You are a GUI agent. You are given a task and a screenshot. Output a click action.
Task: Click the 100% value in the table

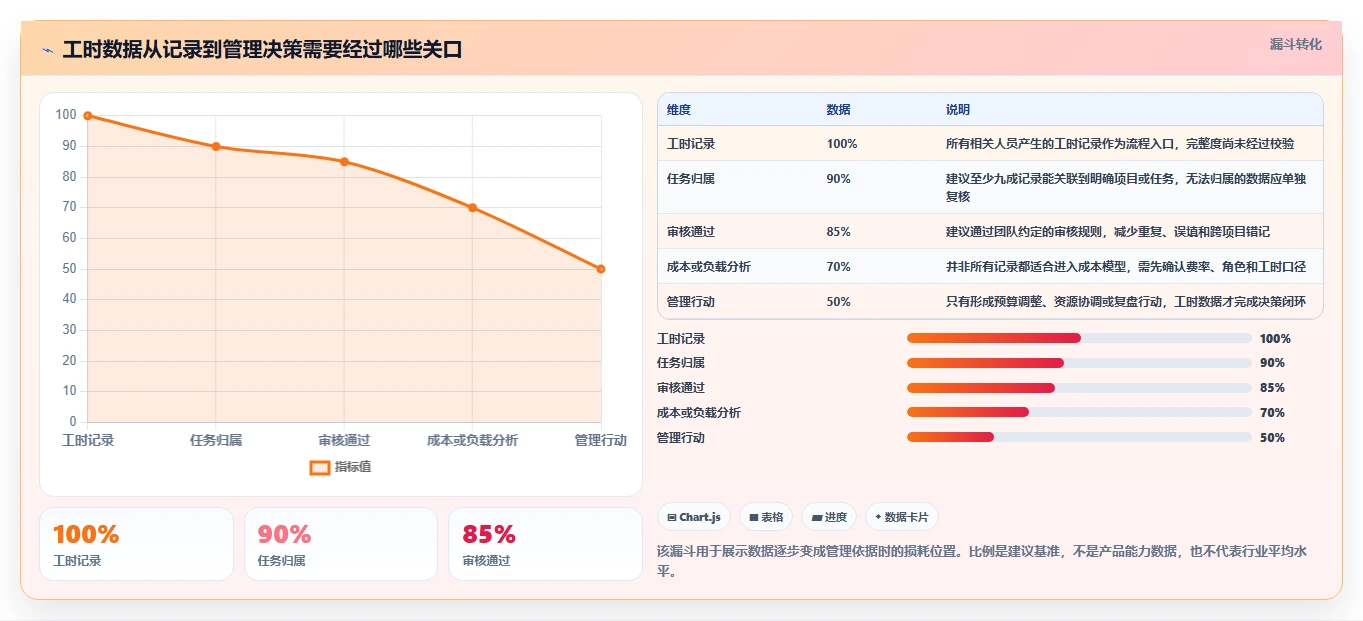842,144
